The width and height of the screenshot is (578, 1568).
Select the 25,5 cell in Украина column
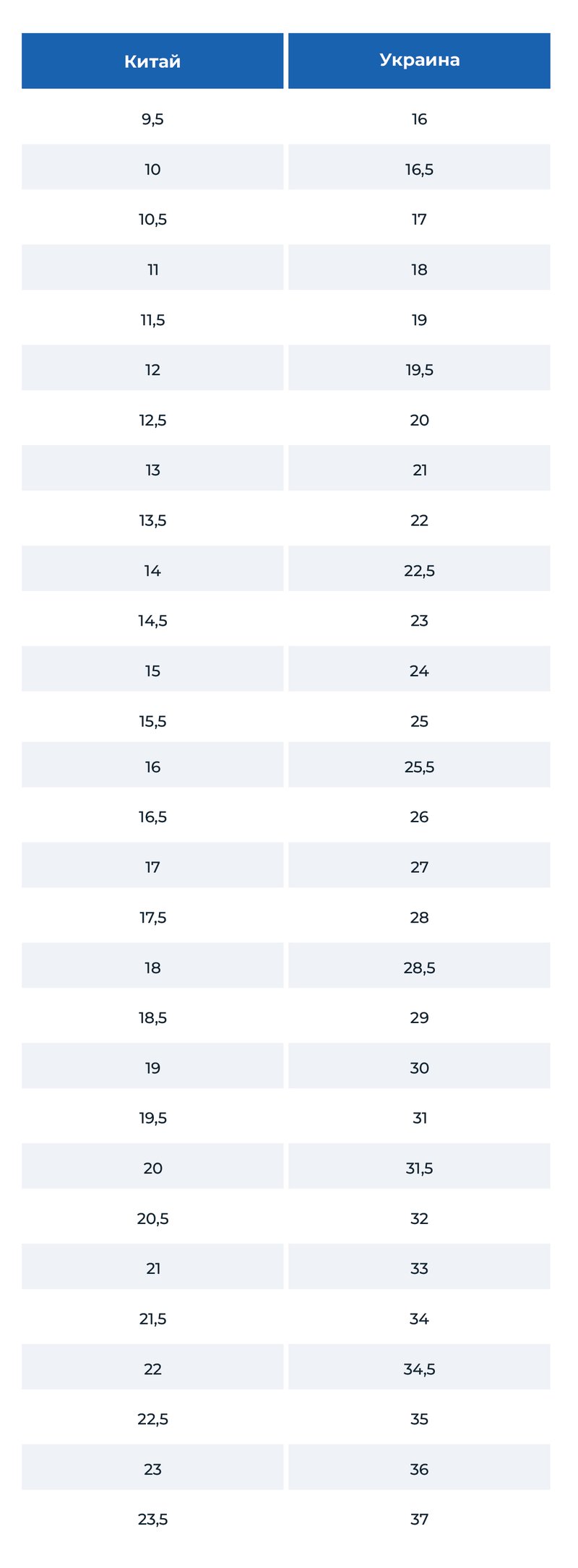pos(419,765)
